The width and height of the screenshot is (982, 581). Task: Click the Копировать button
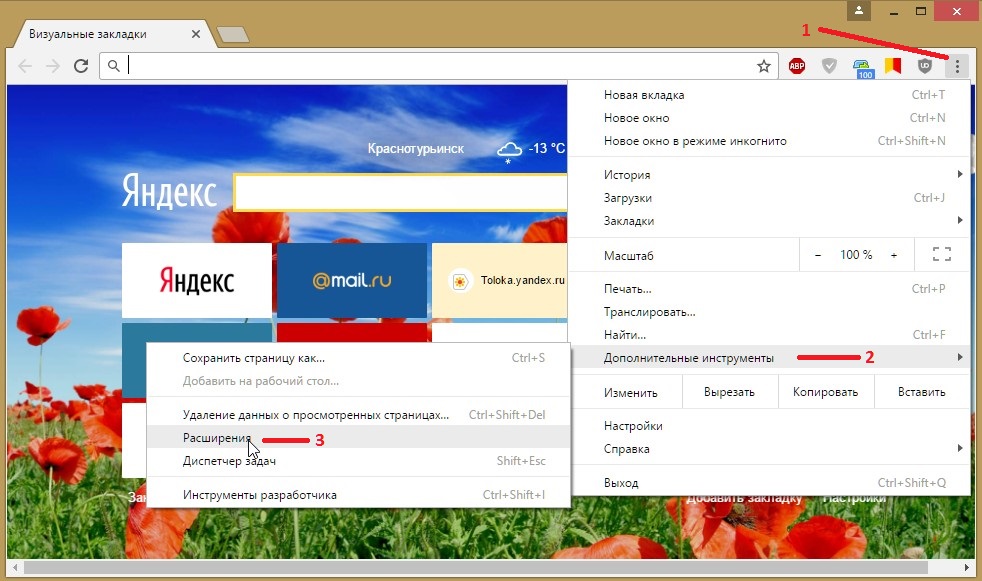[x=825, y=392]
